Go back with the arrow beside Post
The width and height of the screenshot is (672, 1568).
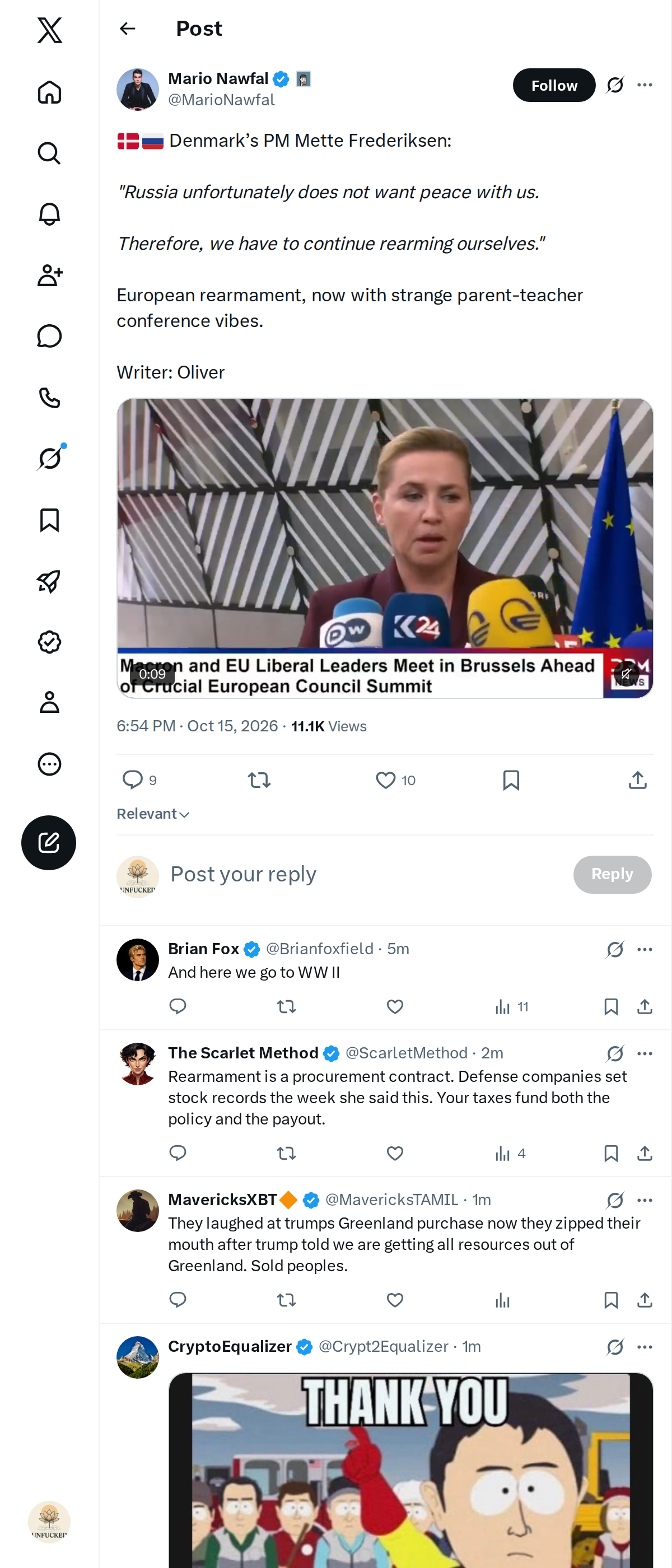tap(127, 29)
